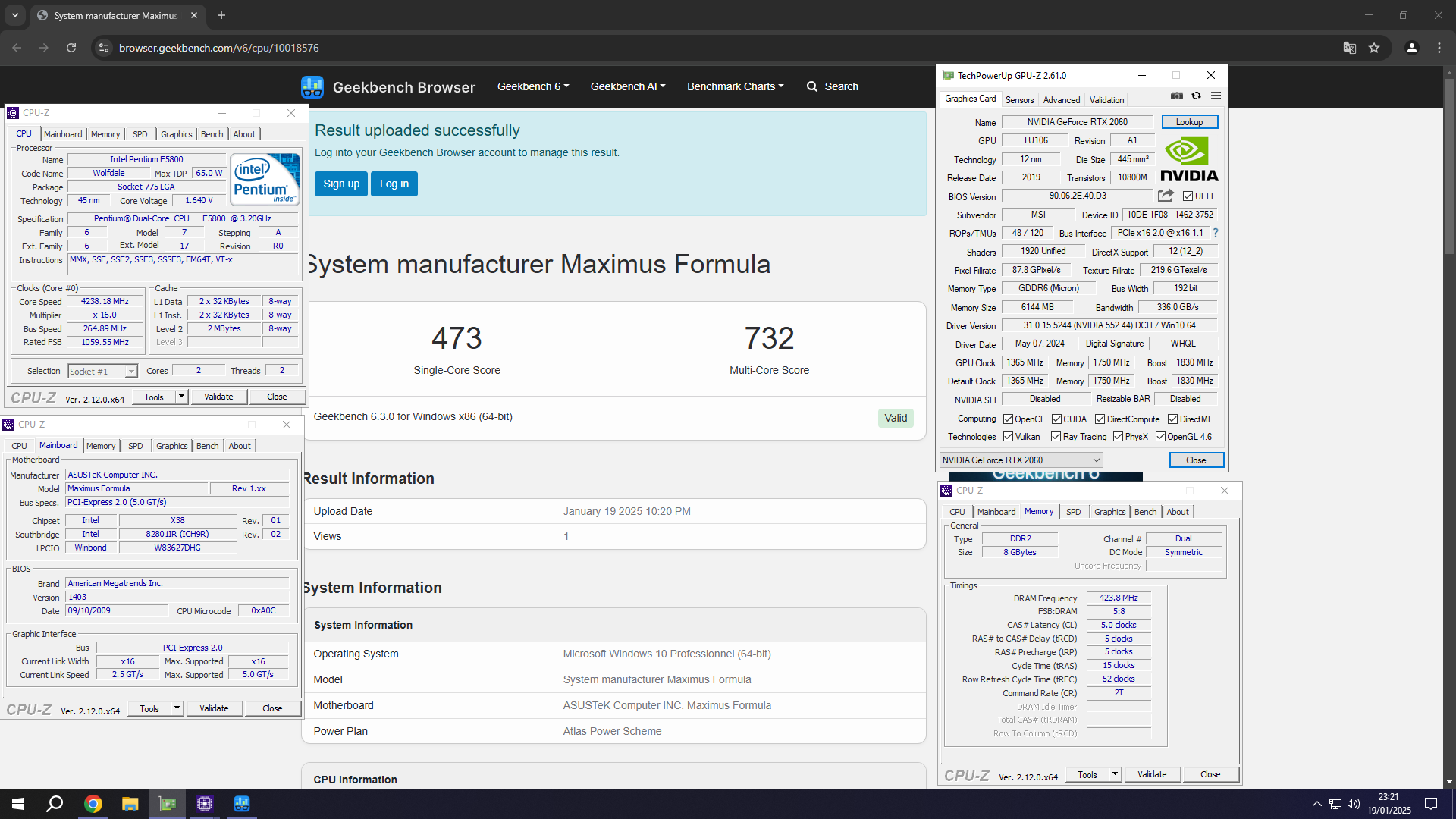The image size is (1456, 819).
Task: Toggle the Vulkan checkbox
Action: coord(1008,437)
